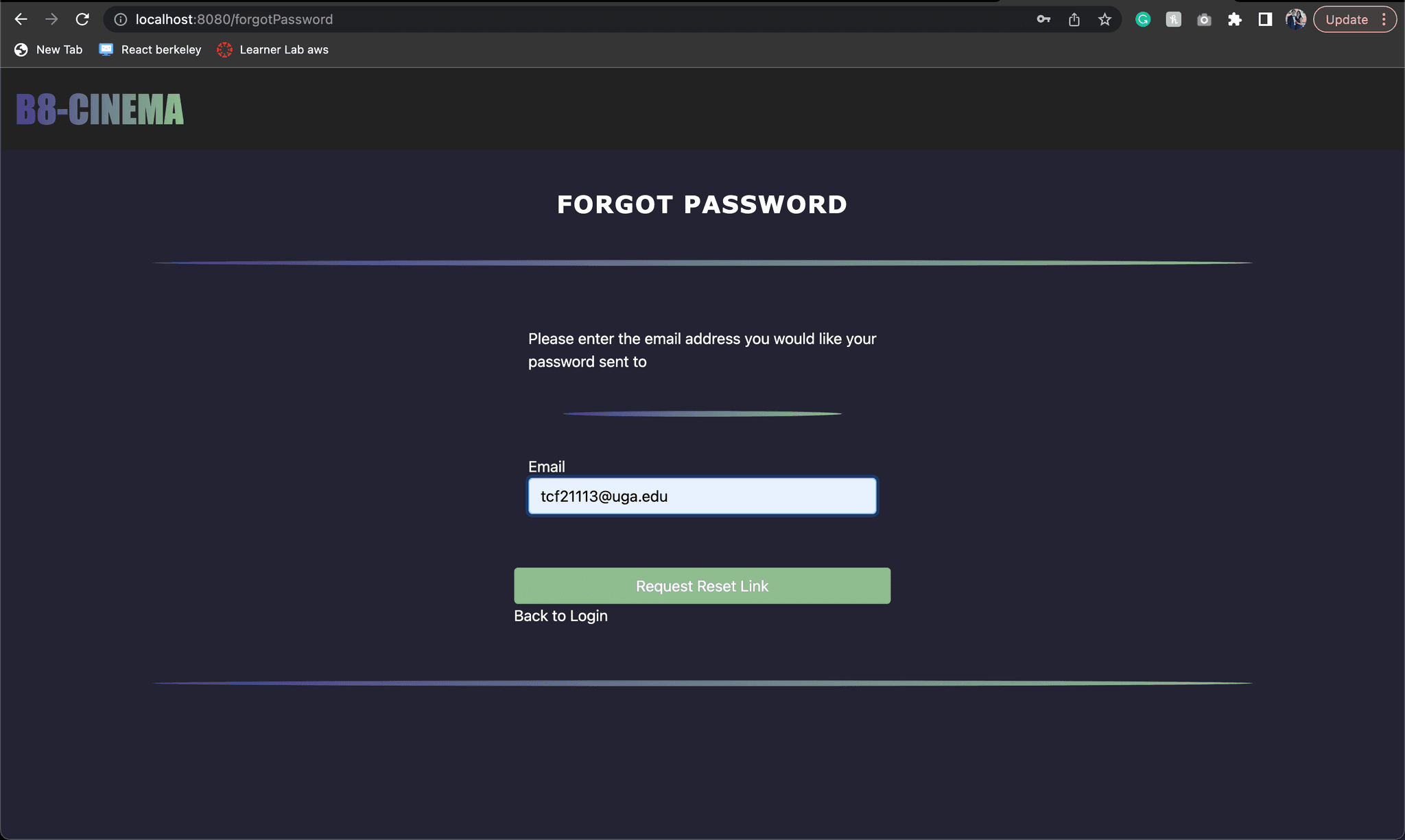
Task: Click the password key icon in address bar
Action: (x=1043, y=19)
